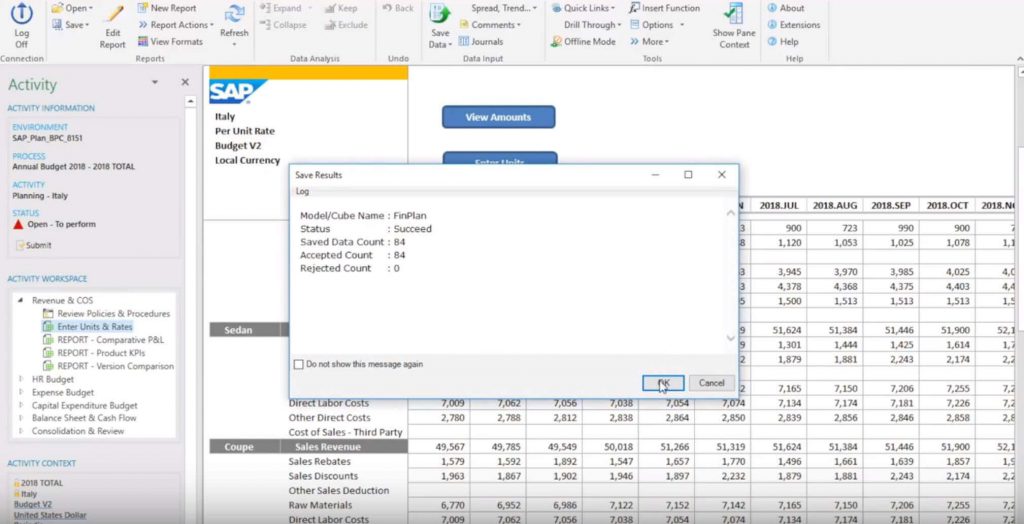The height and width of the screenshot is (524, 1024).
Task: Click the 2018.AUG column header
Action: 835,205
